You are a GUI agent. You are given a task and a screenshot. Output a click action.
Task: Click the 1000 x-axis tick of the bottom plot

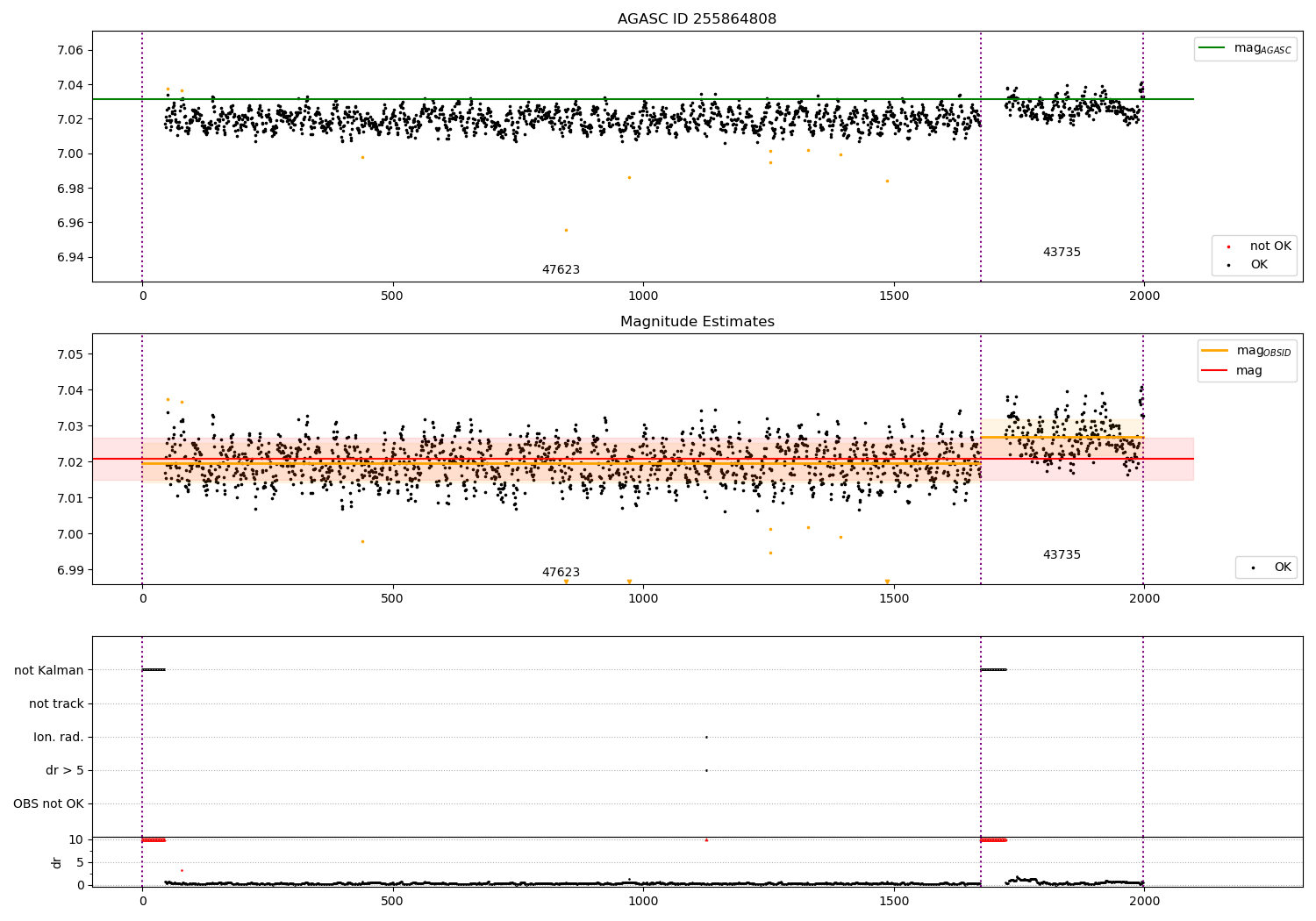click(643, 901)
